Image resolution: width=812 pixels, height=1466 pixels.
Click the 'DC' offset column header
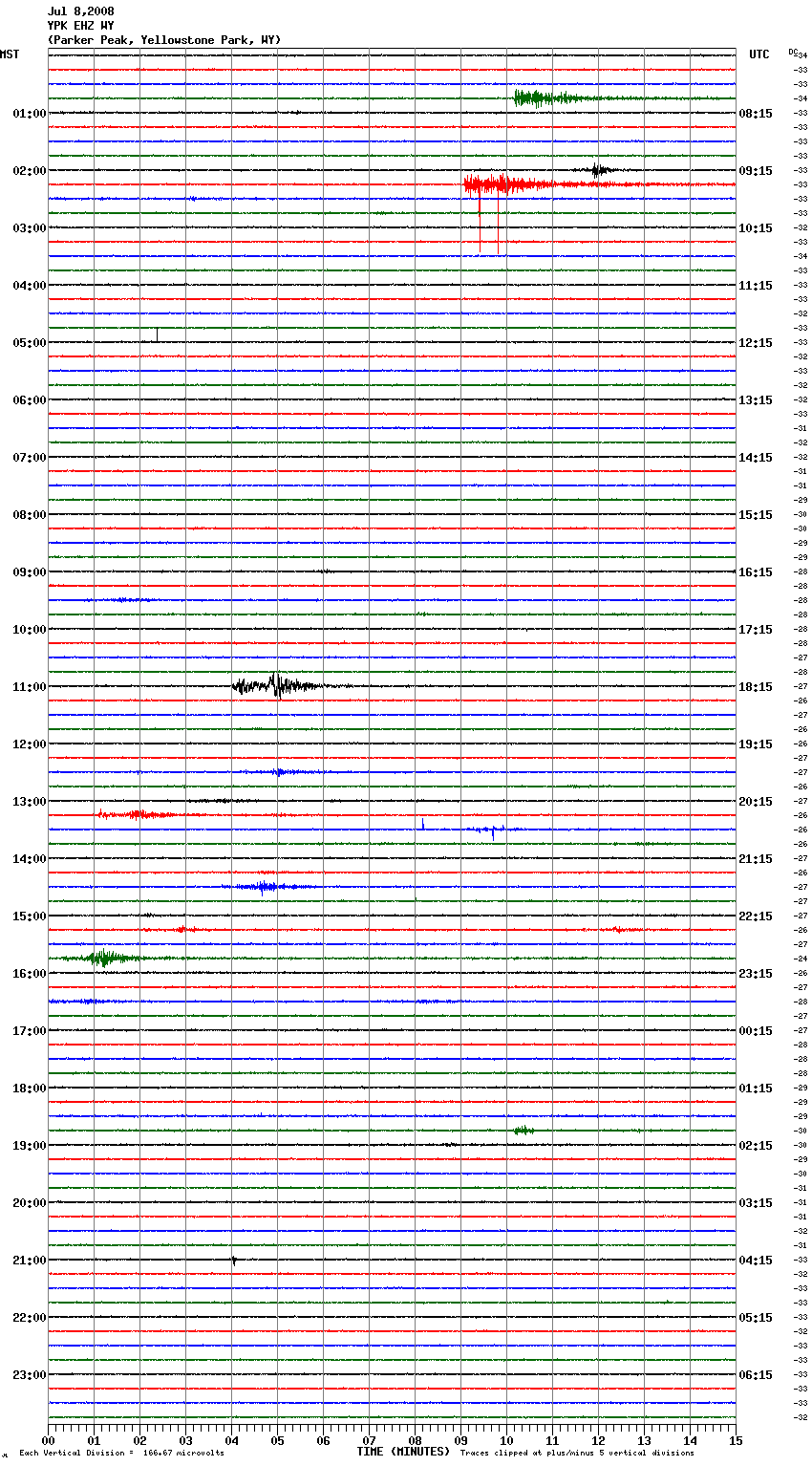[x=793, y=52]
